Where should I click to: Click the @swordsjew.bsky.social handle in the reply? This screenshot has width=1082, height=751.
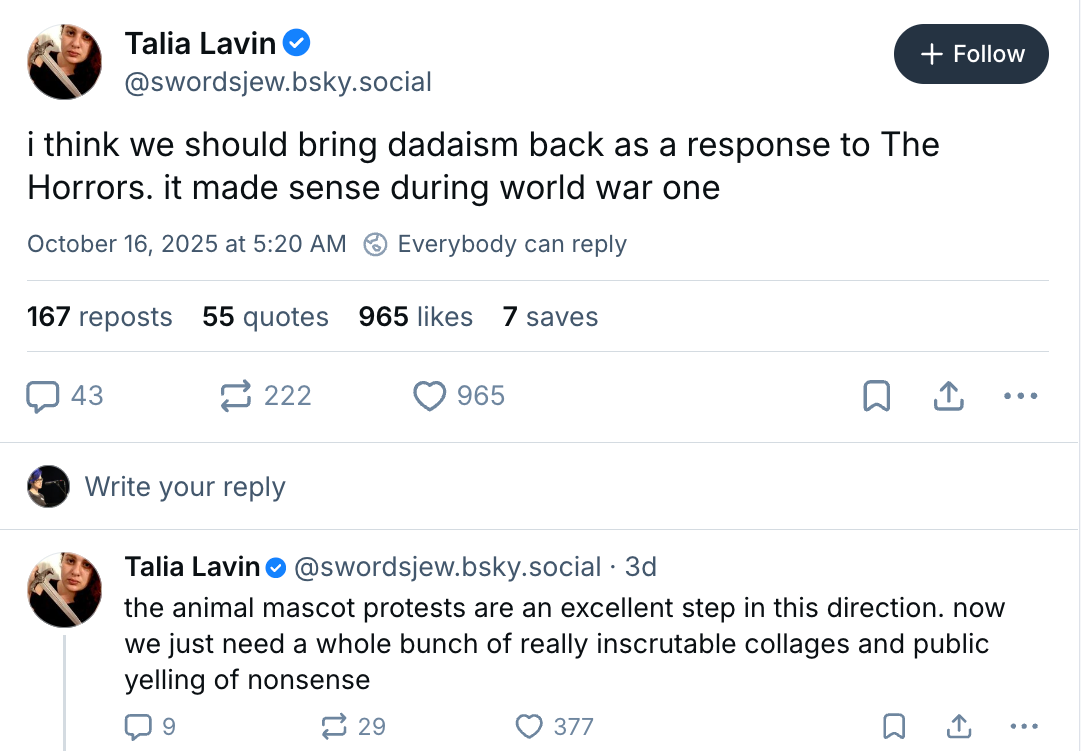click(x=448, y=567)
